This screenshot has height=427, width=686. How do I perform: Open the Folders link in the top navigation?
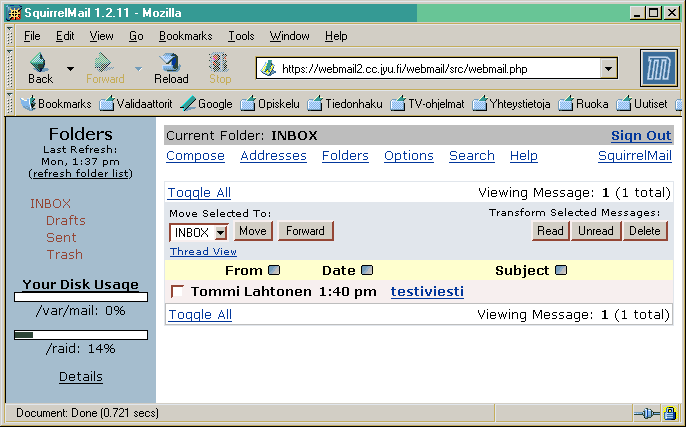tap(345, 156)
